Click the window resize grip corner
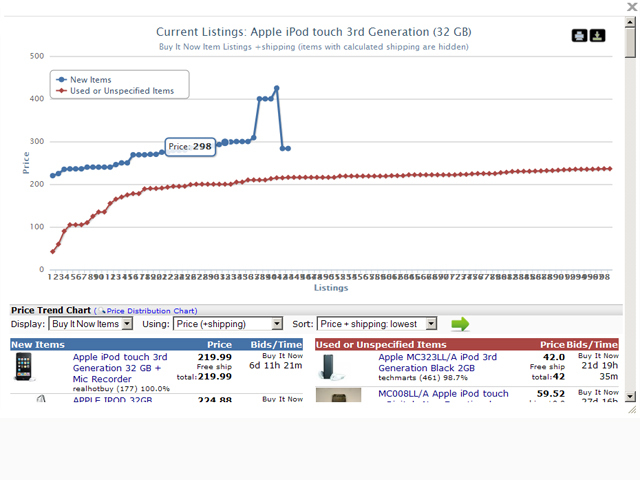This screenshot has width=640, height=480. click(x=632, y=409)
